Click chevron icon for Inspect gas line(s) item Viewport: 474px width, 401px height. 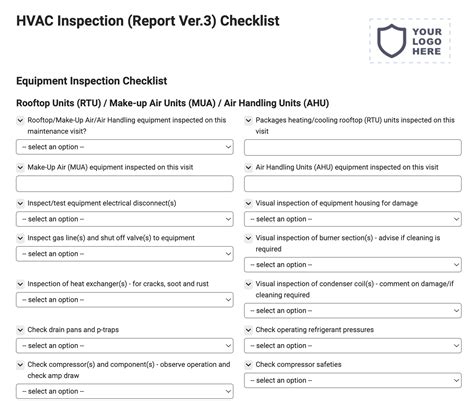coord(20,238)
